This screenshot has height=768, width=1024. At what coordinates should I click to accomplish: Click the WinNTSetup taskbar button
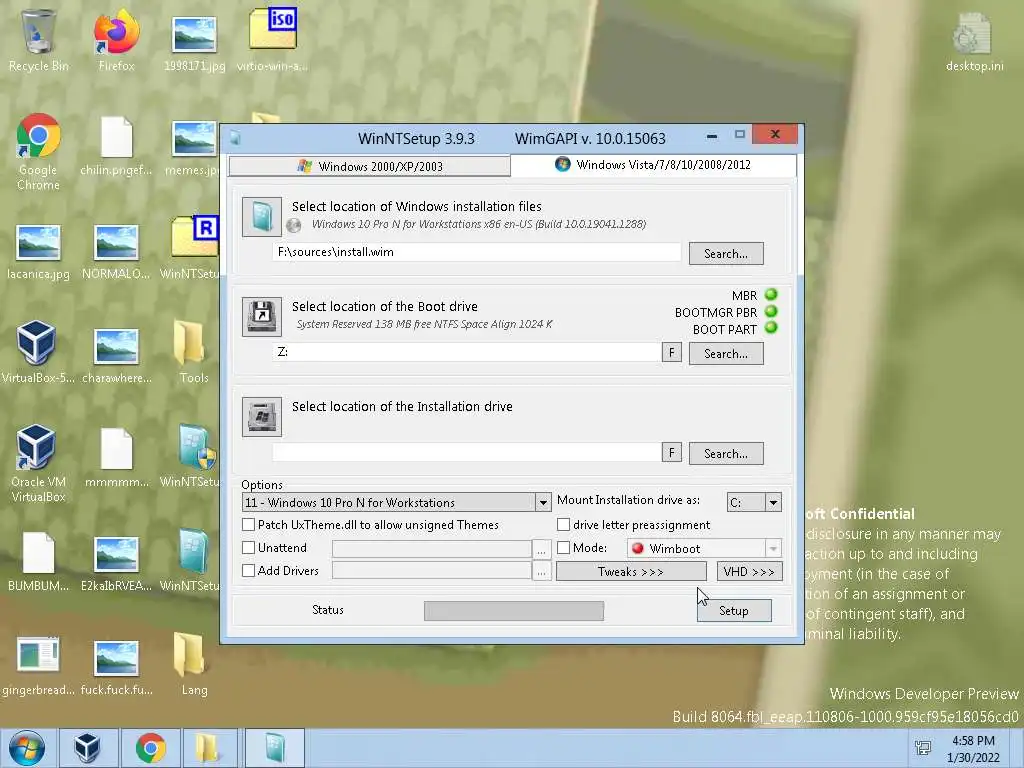pos(275,748)
